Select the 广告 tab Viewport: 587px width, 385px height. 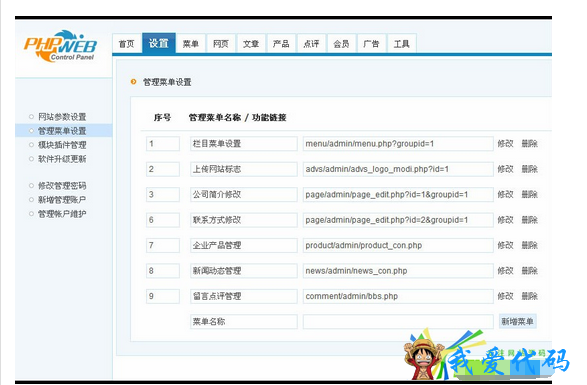[x=371, y=44]
